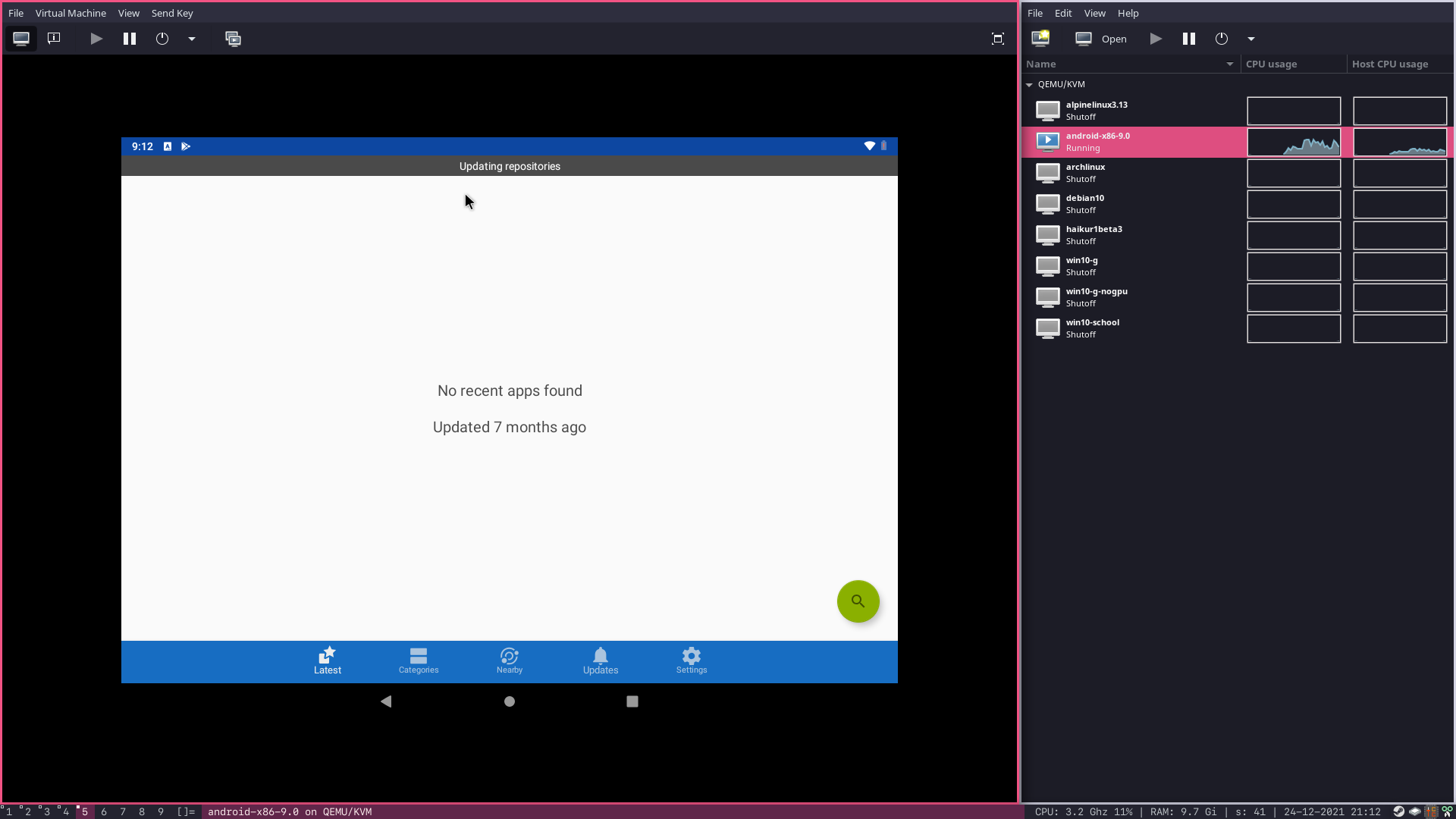
Task: Switch viewer to fullscreen mode icon
Action: [998, 39]
